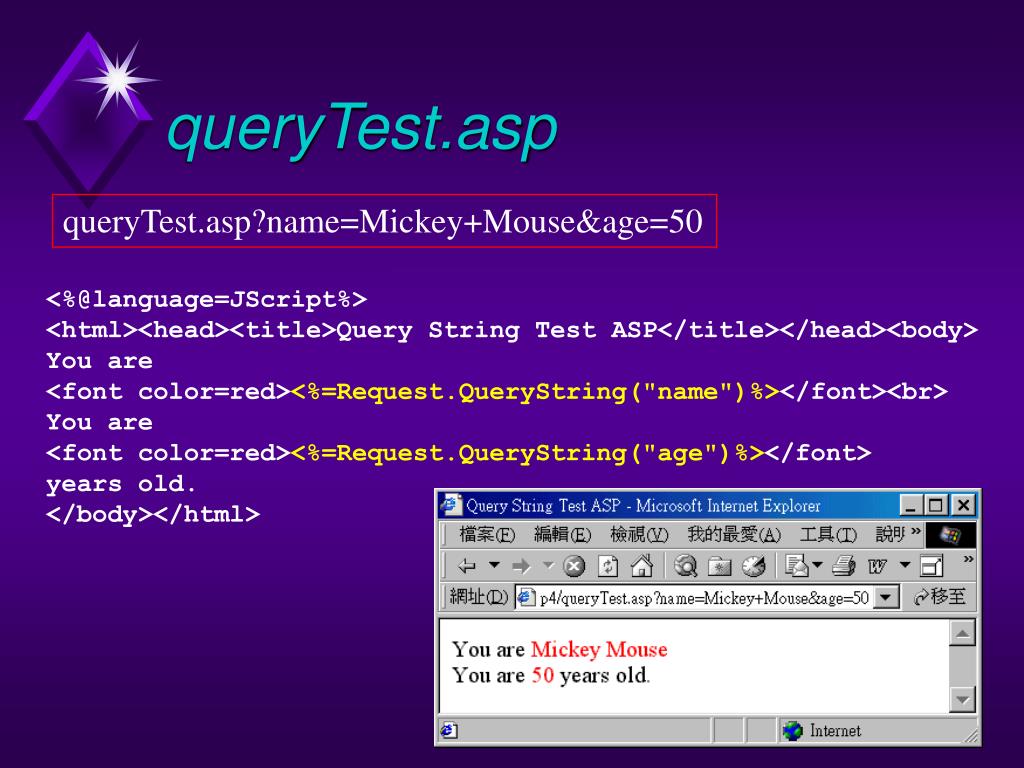Click the 網址(D) address label

(479, 597)
